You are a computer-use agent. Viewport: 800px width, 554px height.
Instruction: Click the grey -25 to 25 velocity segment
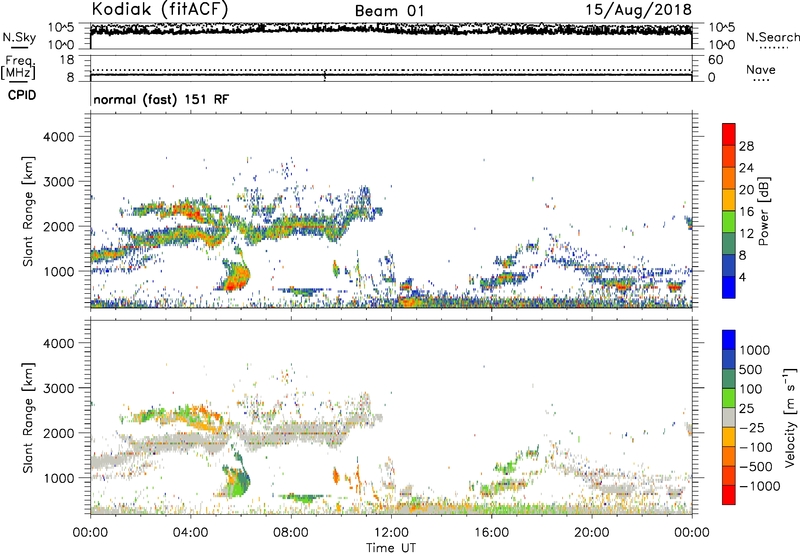tap(729, 417)
